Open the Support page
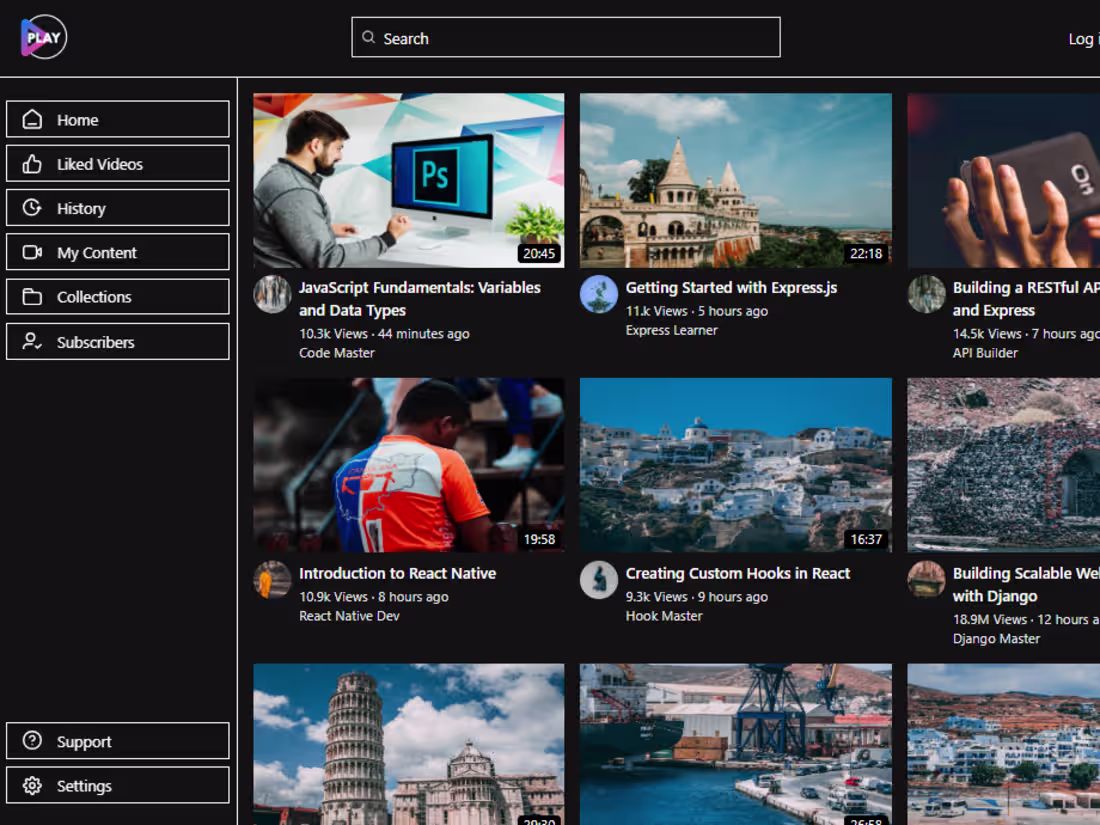1100x825 pixels. [x=118, y=741]
